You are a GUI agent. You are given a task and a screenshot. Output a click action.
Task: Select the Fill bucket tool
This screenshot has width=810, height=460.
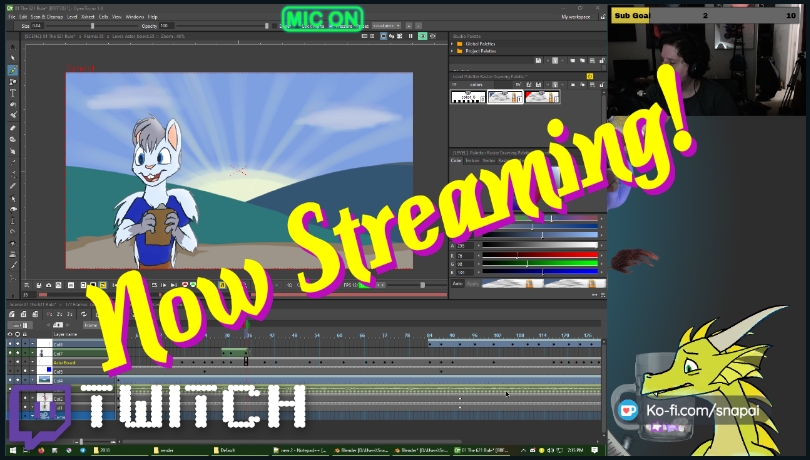(x=12, y=104)
